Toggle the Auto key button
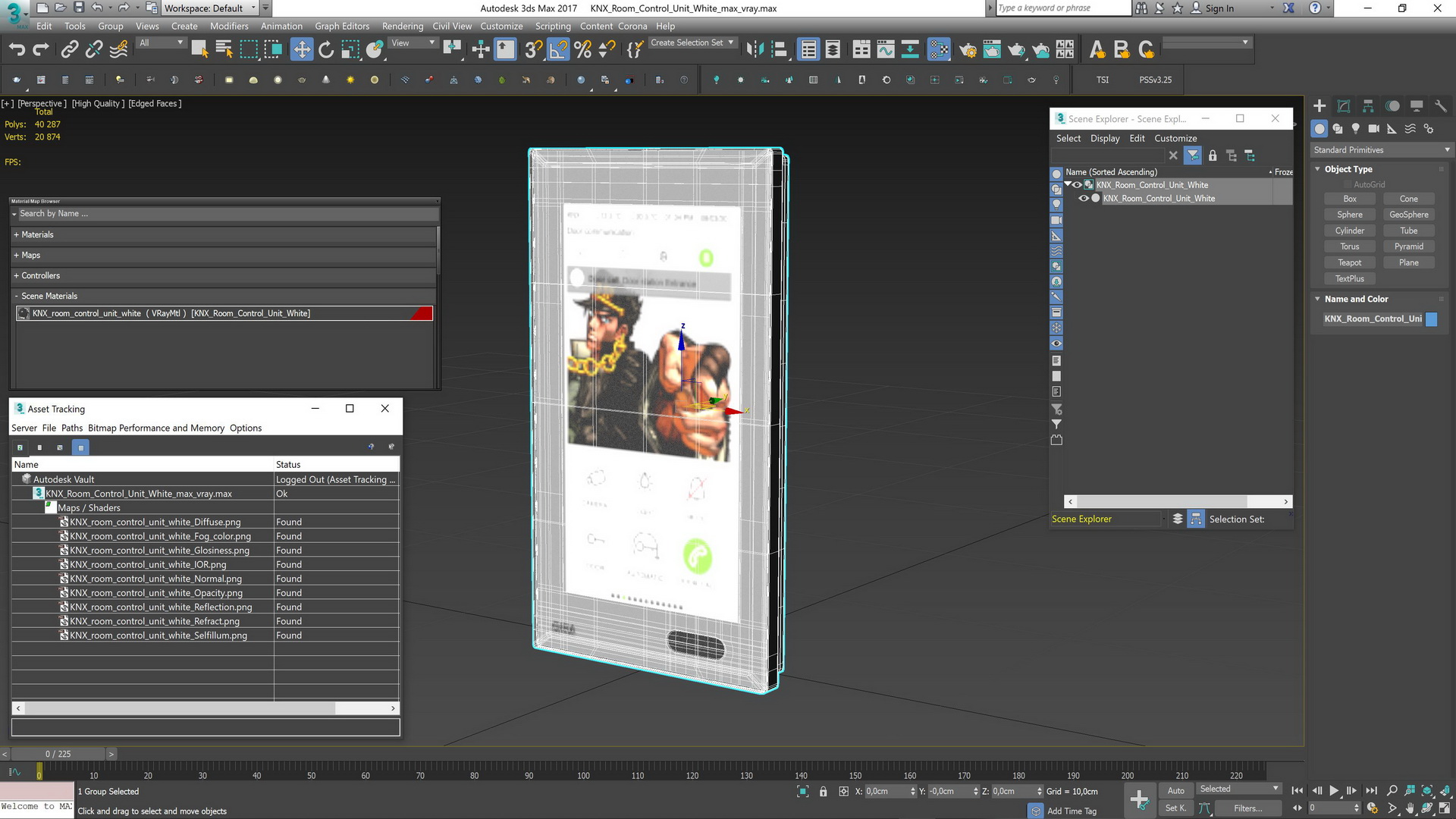The image size is (1456, 819). 1175,790
